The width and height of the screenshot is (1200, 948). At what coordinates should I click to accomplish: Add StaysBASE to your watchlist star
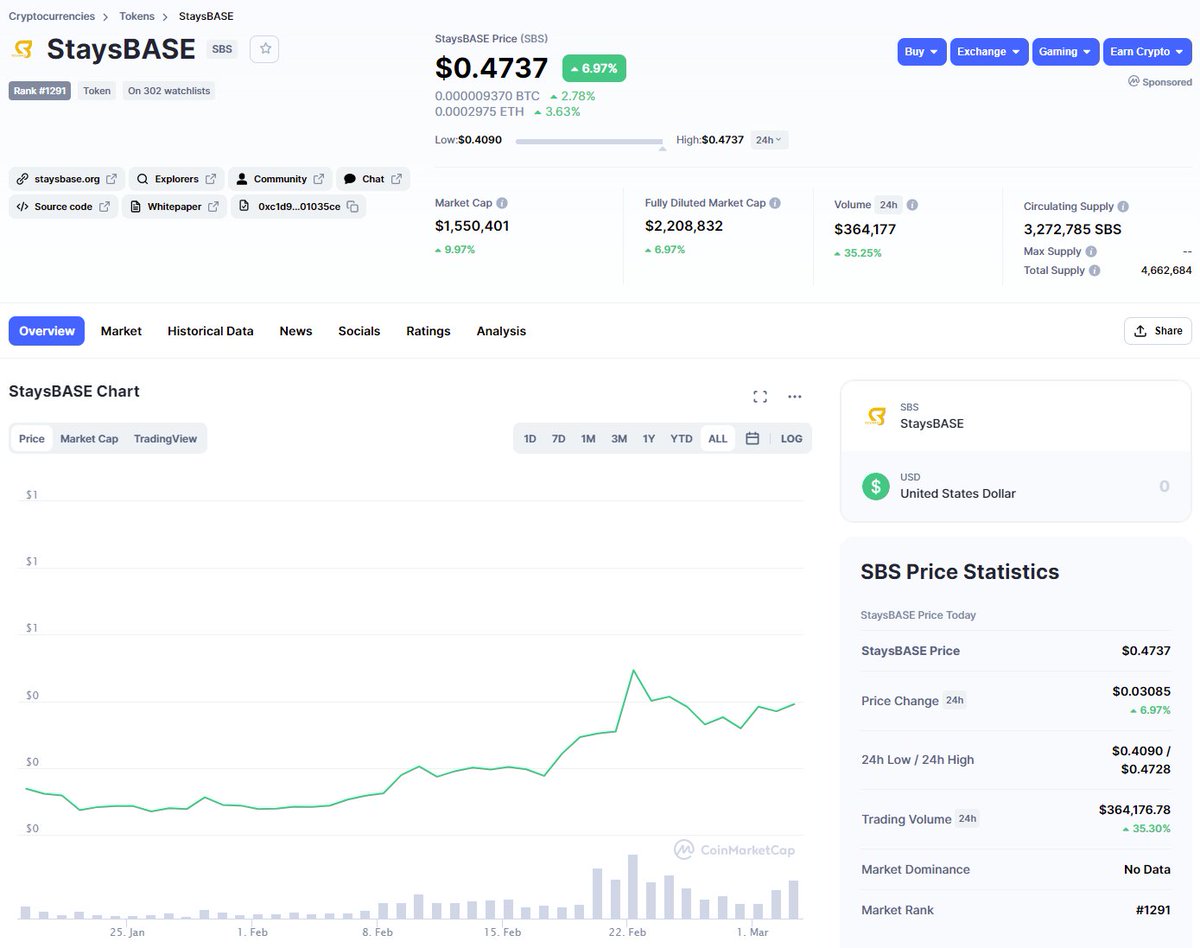[x=263, y=48]
